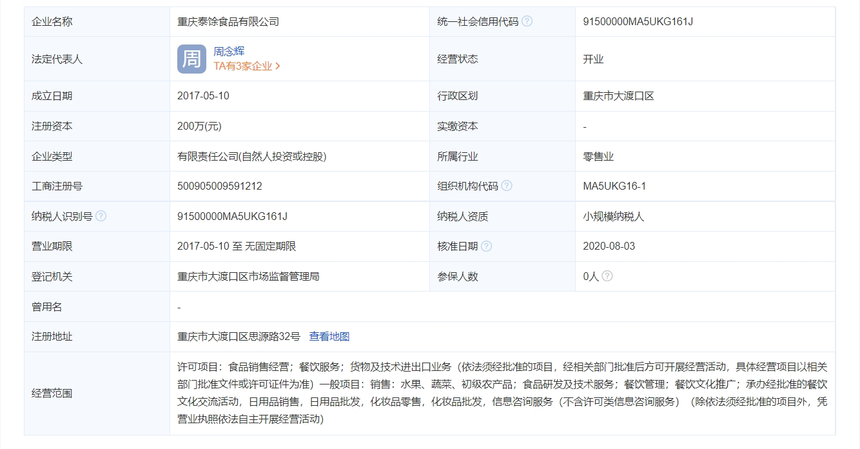Click the 工商注册号 label
860x449 pixels.
click(57, 186)
